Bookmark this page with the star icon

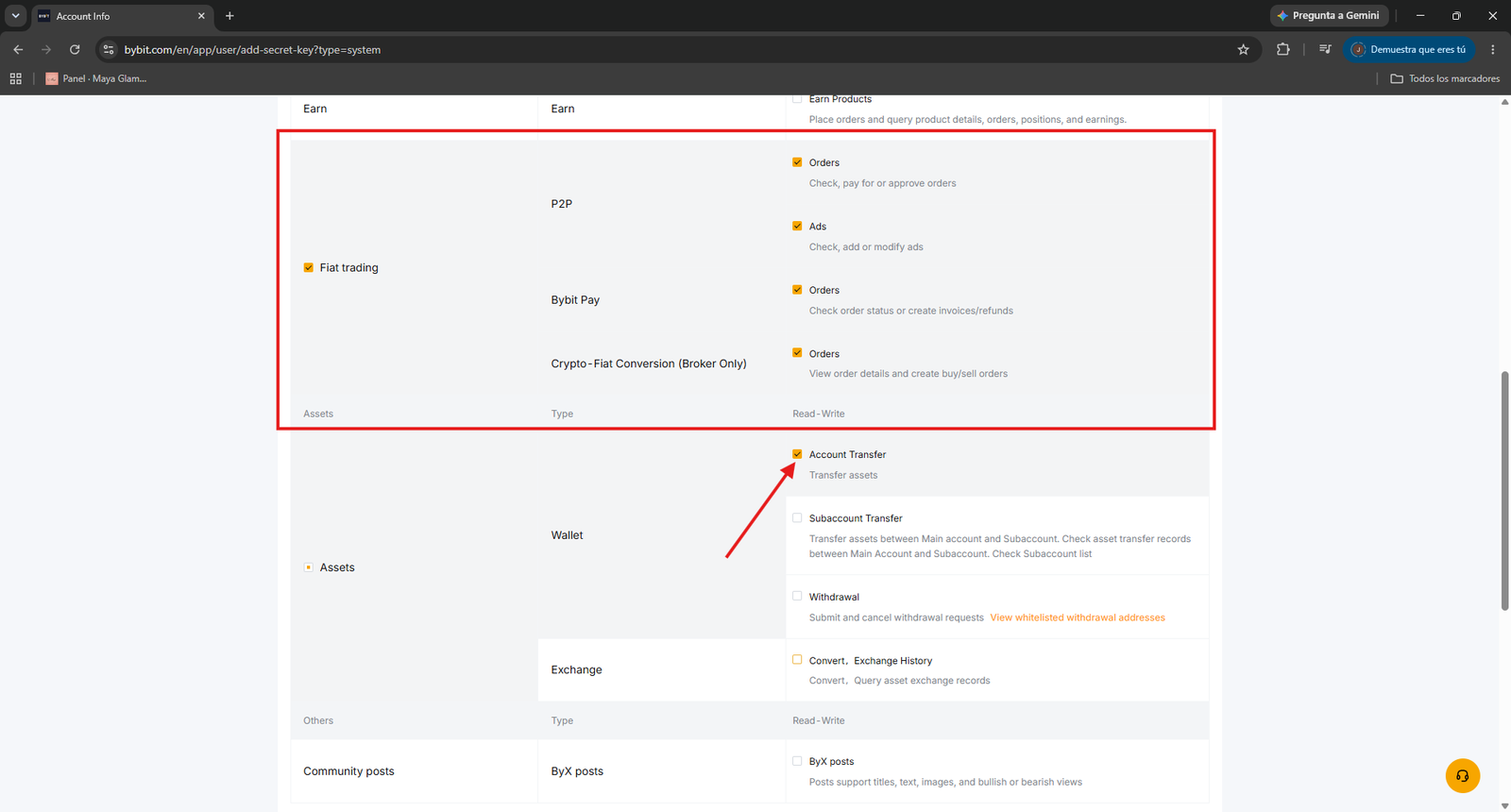1243,50
